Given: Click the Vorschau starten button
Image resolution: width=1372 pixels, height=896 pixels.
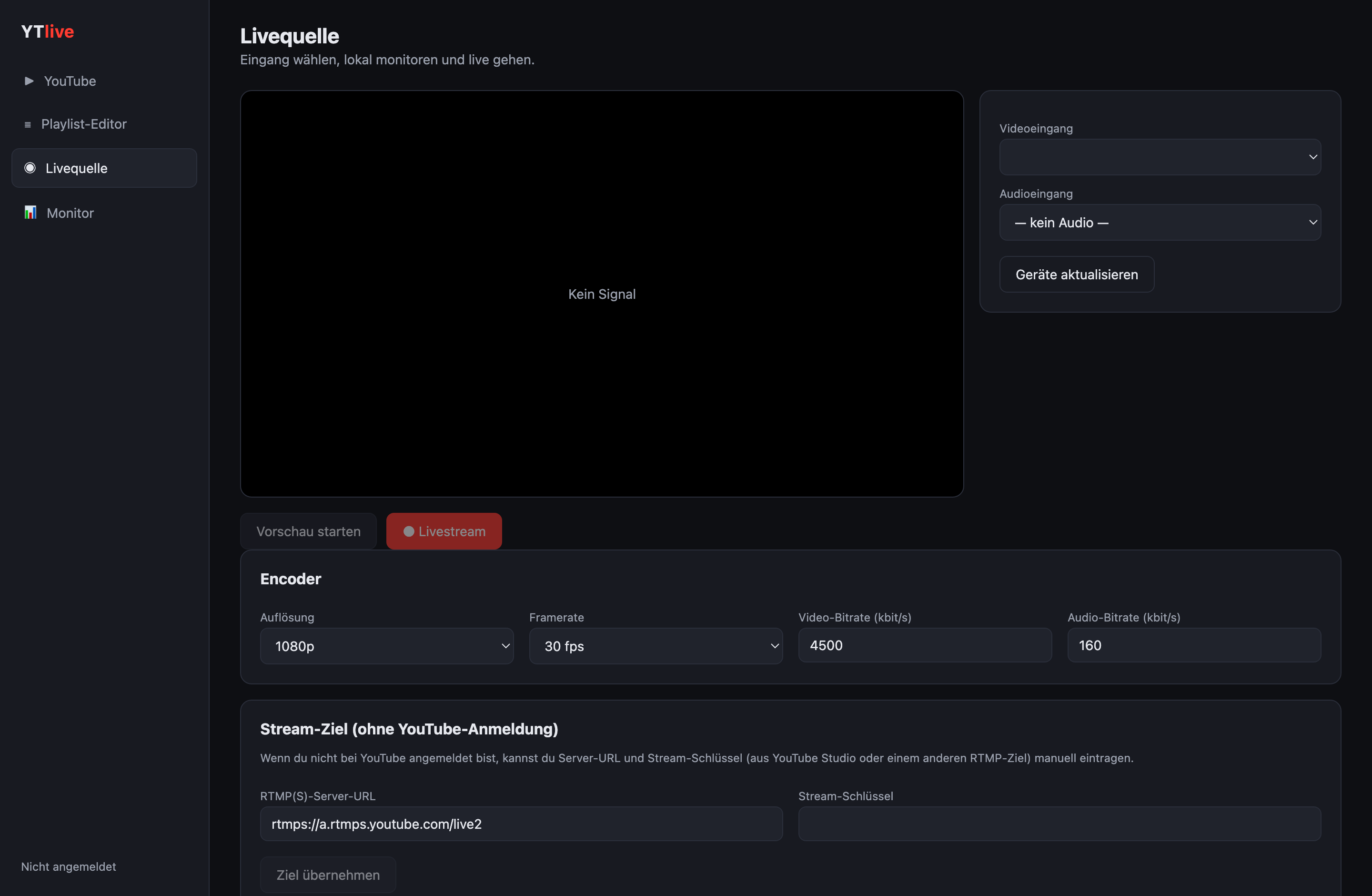Looking at the screenshot, I should coord(308,531).
